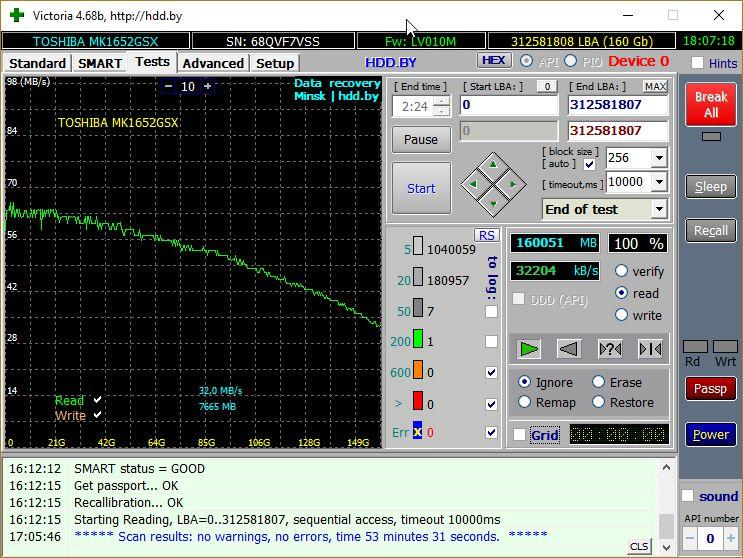
Task: Click the Recall button
Action: 711,231
